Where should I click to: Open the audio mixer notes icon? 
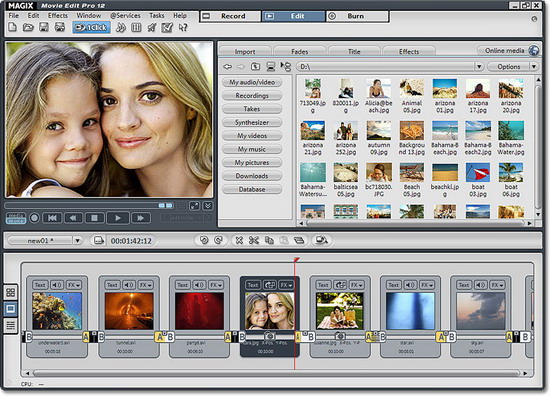coord(121,27)
